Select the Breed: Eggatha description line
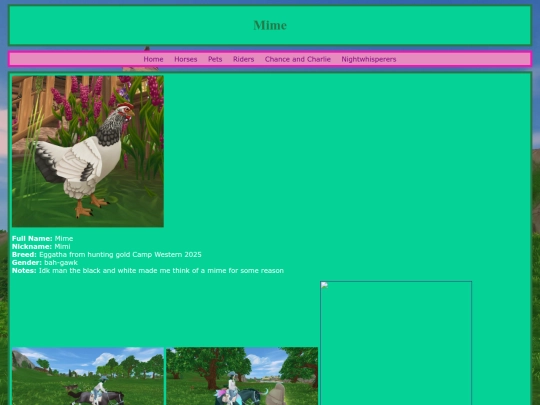The image size is (540, 405). coord(107,255)
